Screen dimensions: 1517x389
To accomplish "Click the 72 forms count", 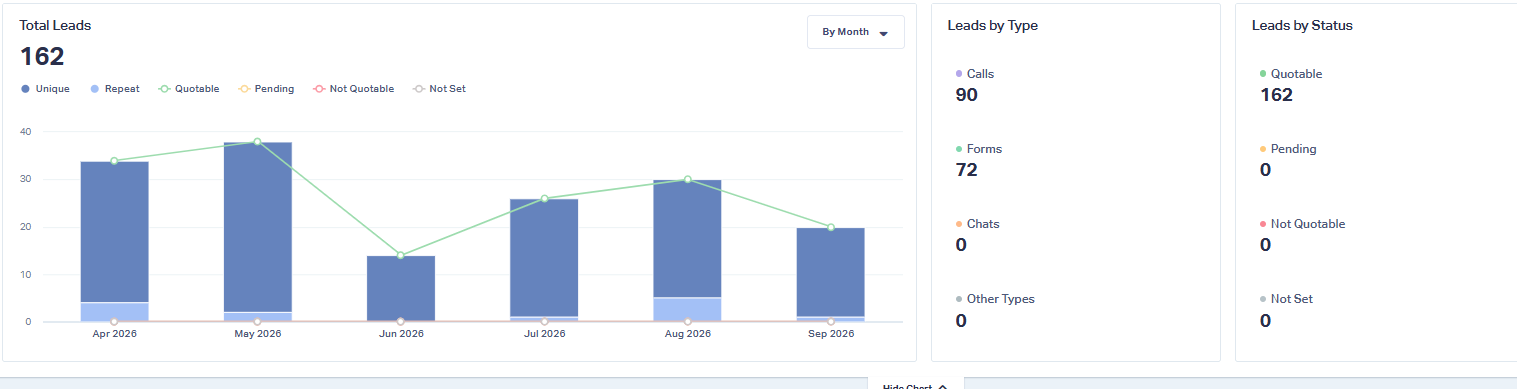I will pyautogui.click(x=967, y=170).
